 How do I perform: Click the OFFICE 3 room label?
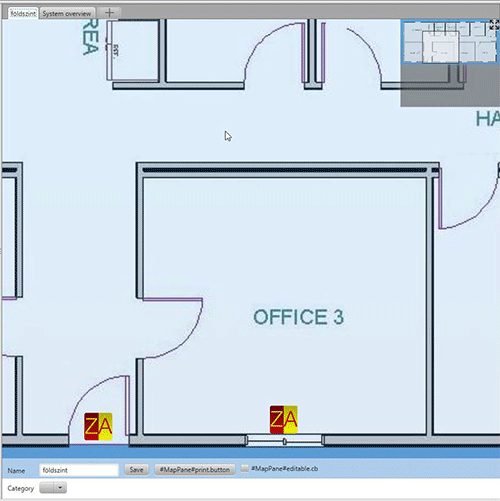[x=299, y=317]
